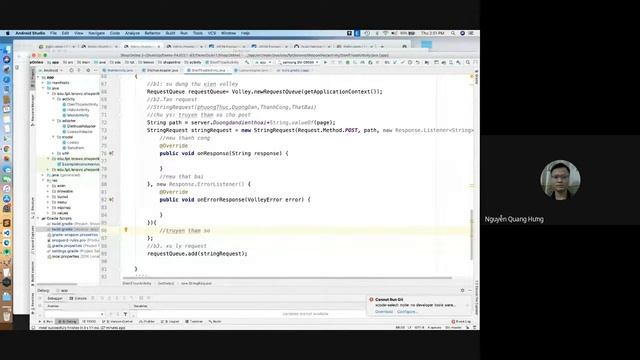This screenshot has width=640, height=360.
Task: Collapse the activity package arrow
Action: tap(53, 99)
